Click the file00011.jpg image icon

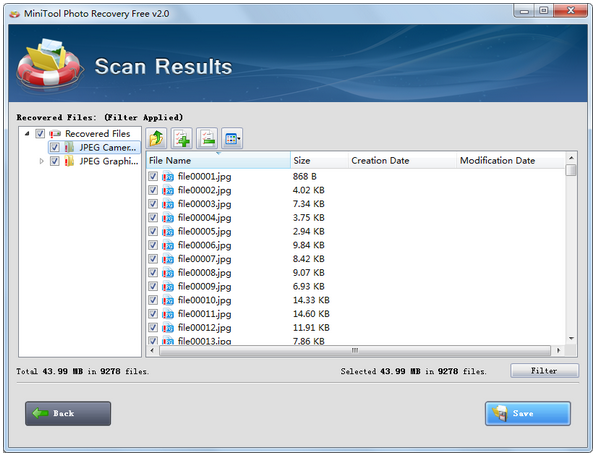pos(168,314)
